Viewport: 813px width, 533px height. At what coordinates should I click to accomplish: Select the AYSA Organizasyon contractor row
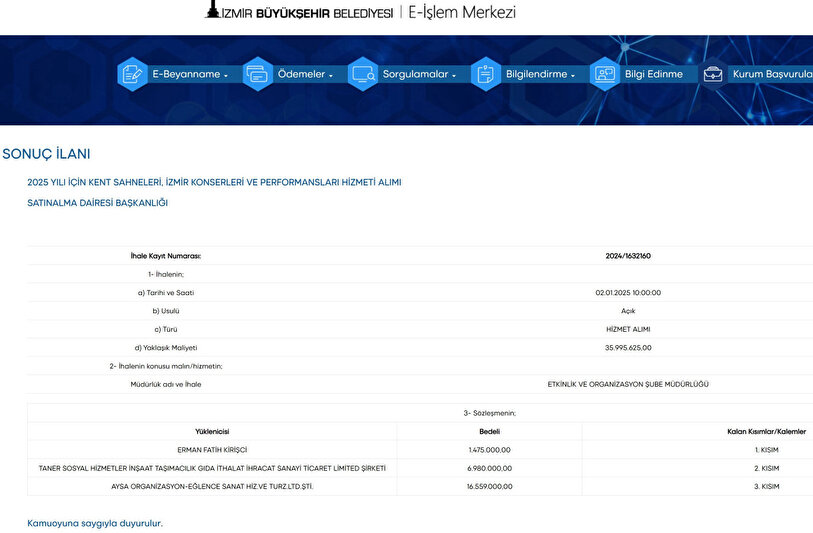(x=212, y=486)
